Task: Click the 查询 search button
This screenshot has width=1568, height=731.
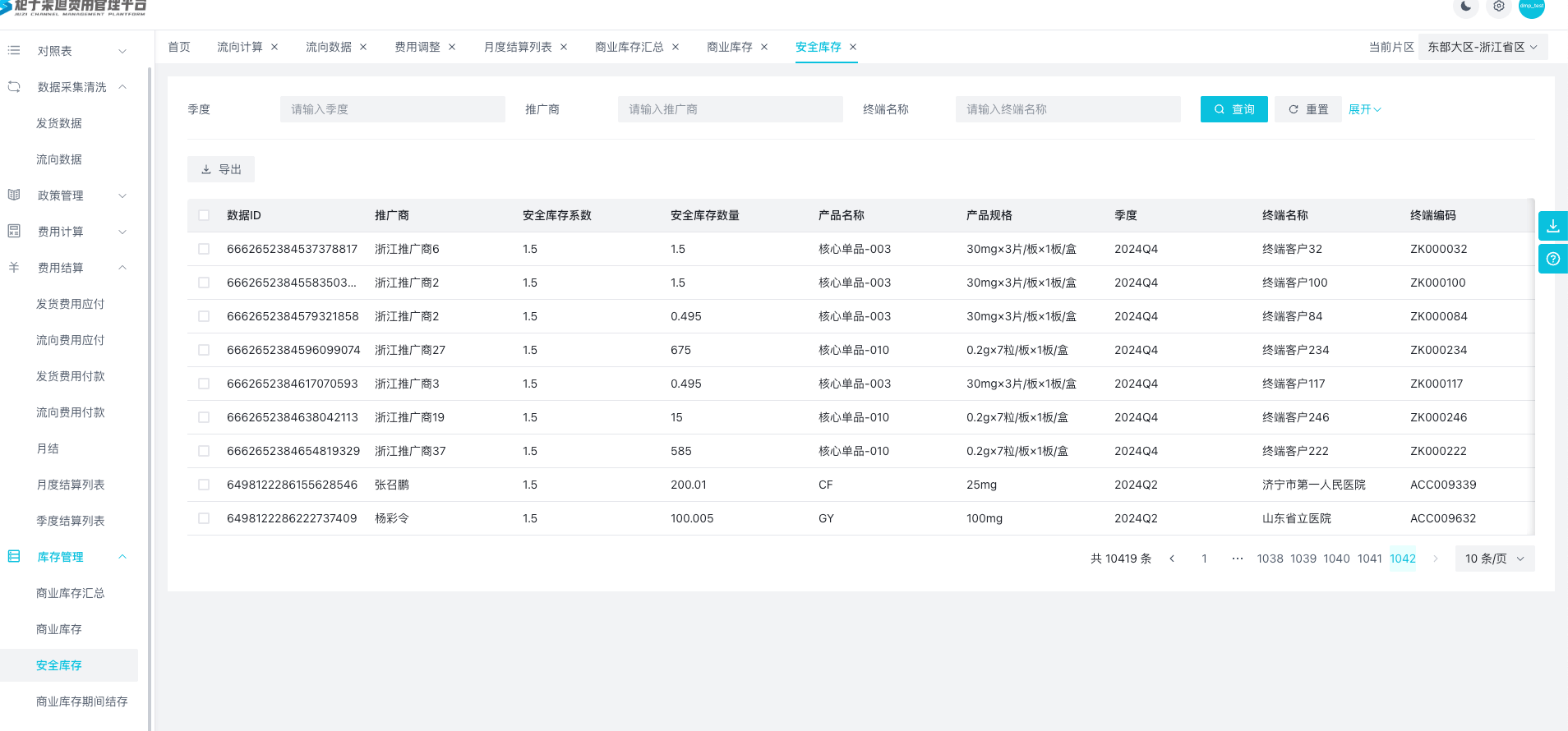Action: (x=1234, y=109)
